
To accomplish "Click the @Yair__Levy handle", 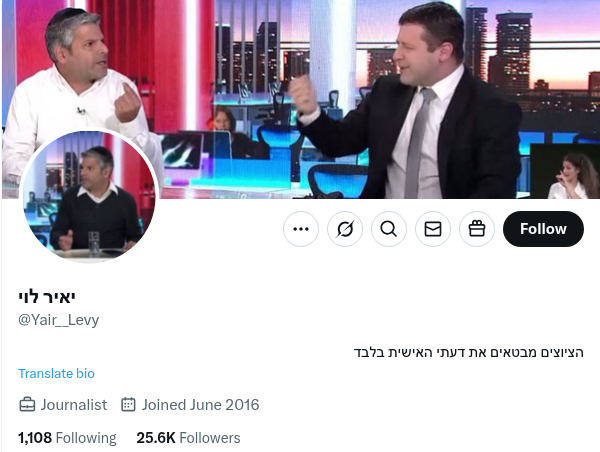I will (59, 320).
